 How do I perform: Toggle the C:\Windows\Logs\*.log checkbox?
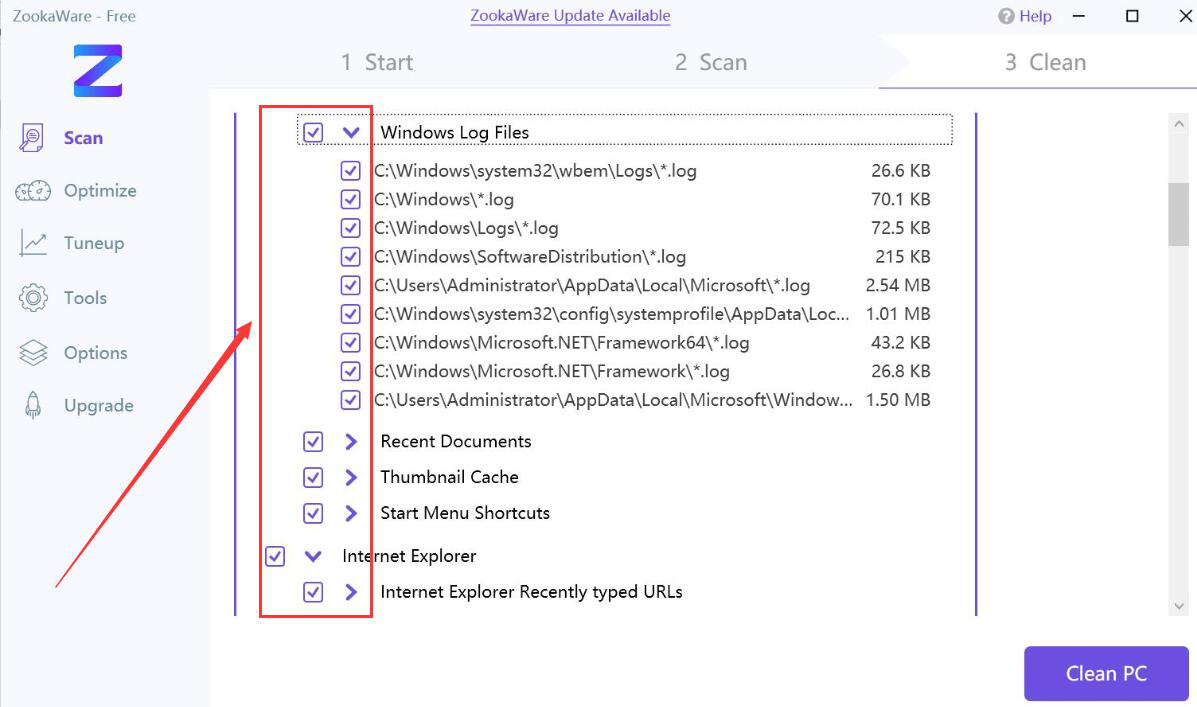[350, 228]
